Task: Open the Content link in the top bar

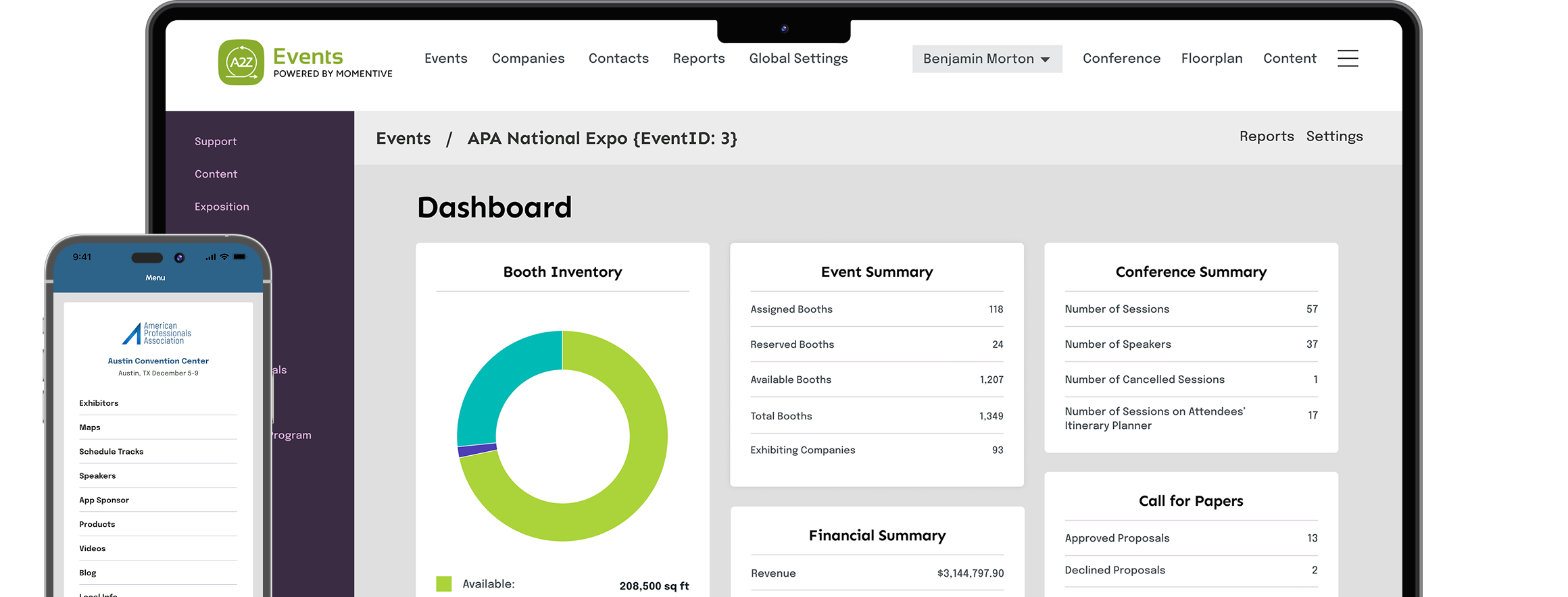Action: pyautogui.click(x=1290, y=59)
